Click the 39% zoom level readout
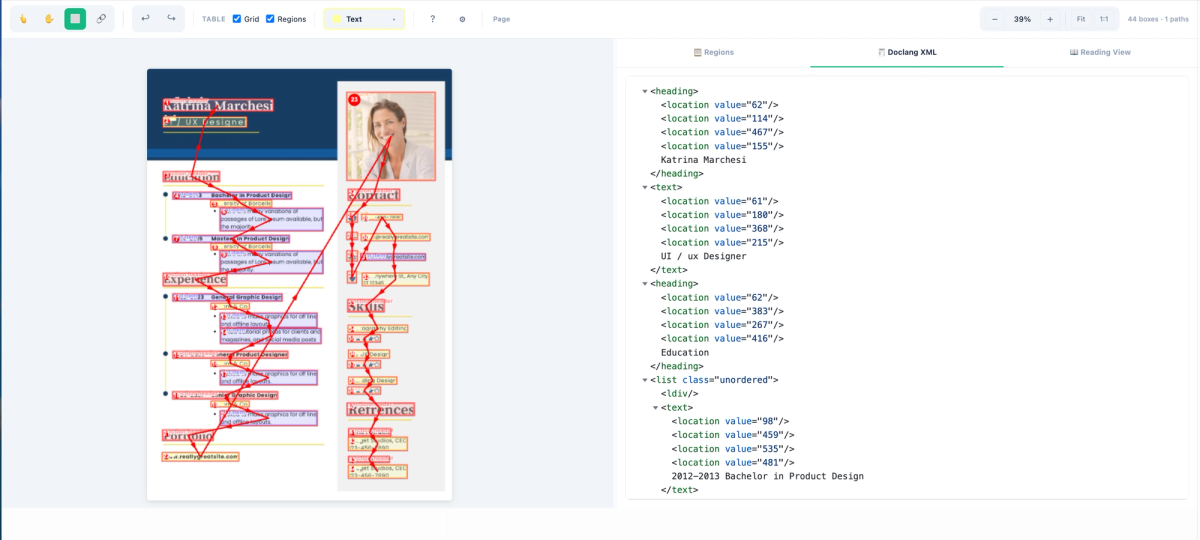The height and width of the screenshot is (540, 1200). pos(1022,19)
